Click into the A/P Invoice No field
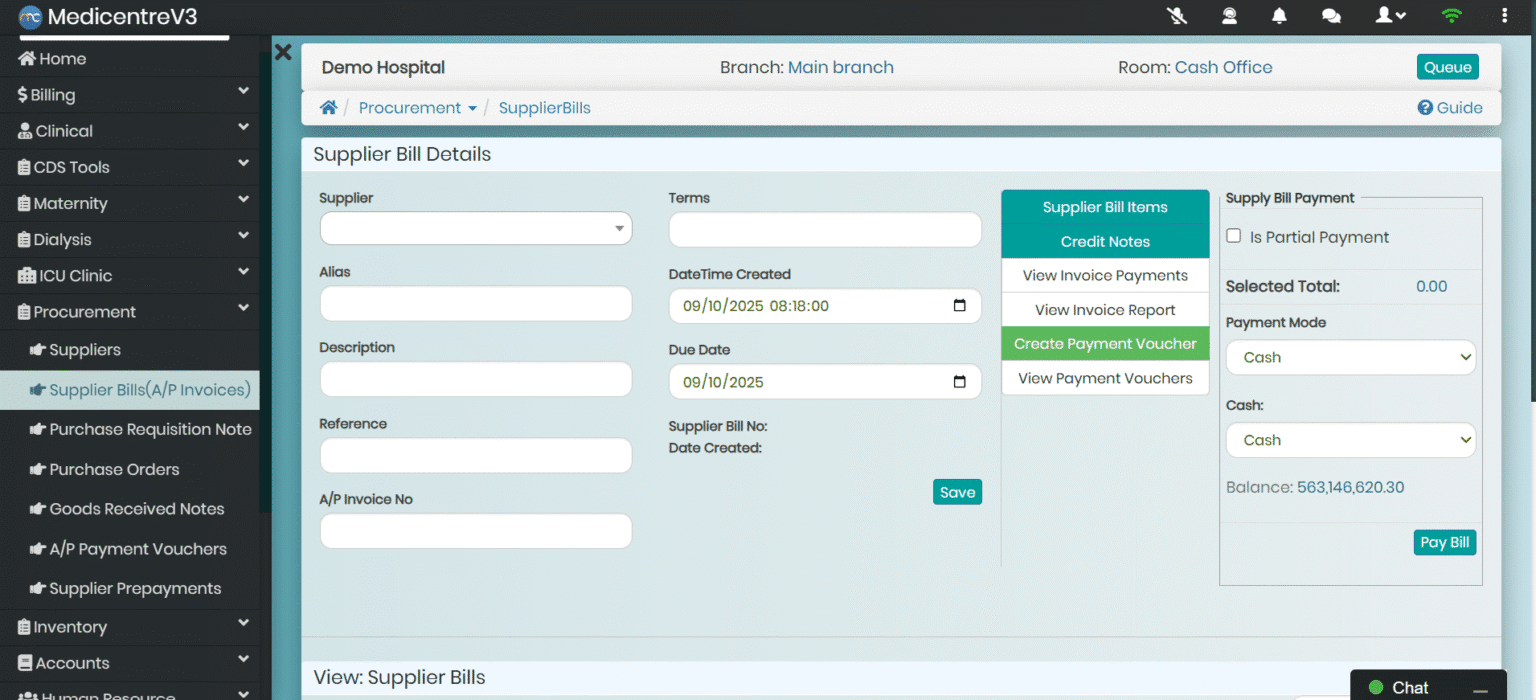 tap(476, 531)
